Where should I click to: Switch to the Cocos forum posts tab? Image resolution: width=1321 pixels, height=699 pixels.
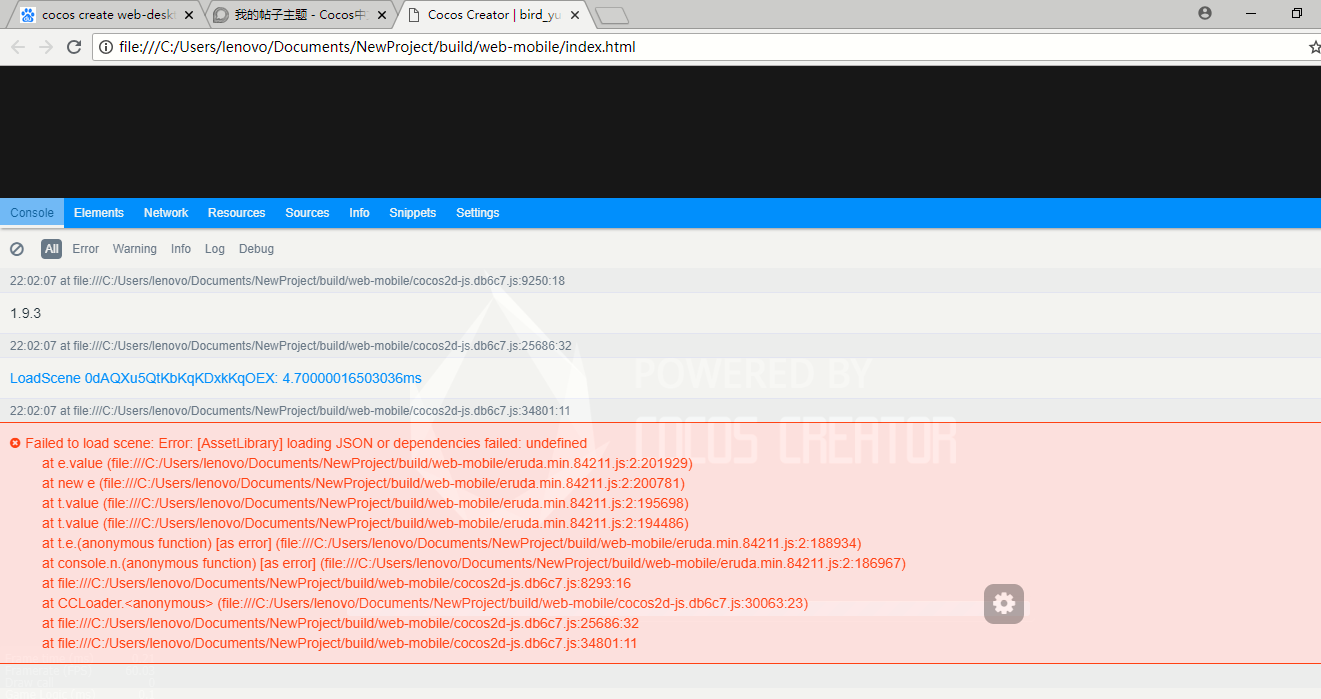click(300, 15)
